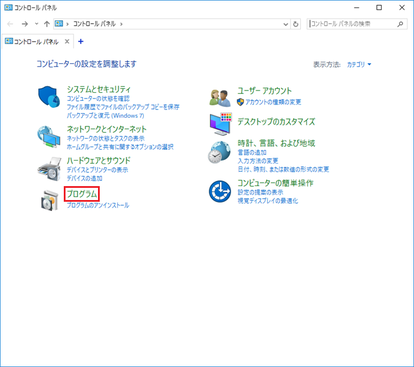
Task: Click the Network and Internet globe icon
Action: (49, 137)
